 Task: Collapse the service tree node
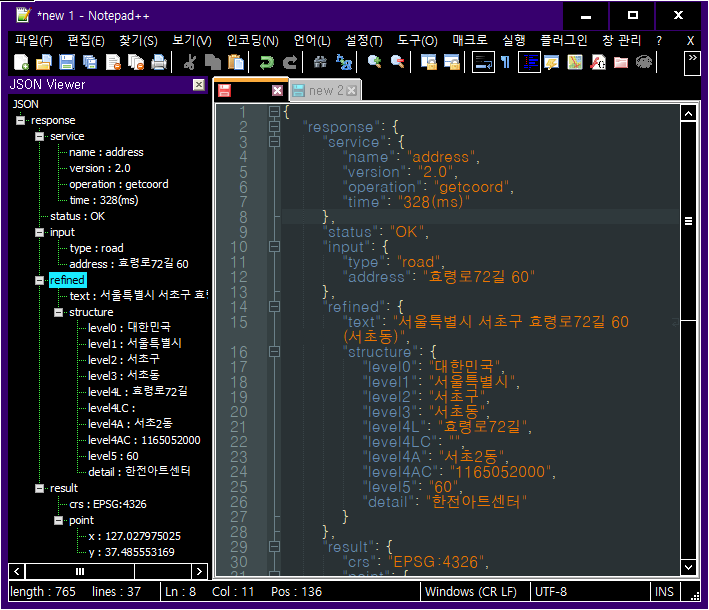(x=39, y=136)
